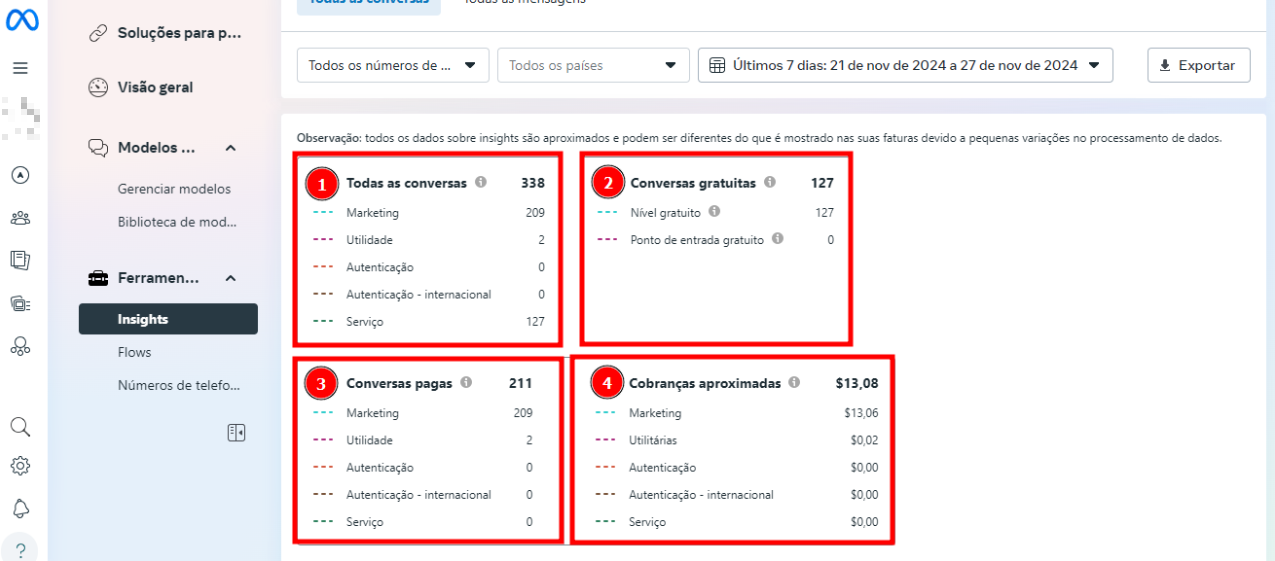Screen dimensions: 1275x561
Task: Open the settings gear icon
Action: pos(20,466)
